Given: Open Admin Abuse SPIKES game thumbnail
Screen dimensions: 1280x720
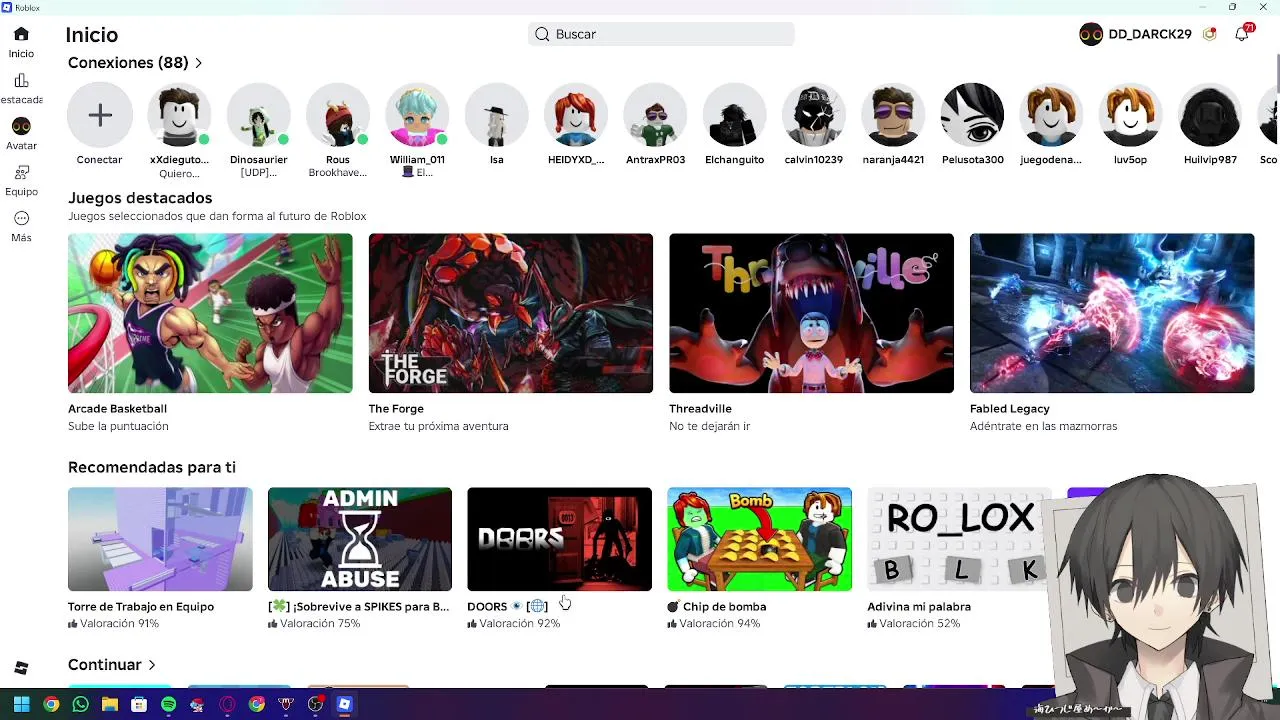Looking at the screenshot, I should 360,539.
